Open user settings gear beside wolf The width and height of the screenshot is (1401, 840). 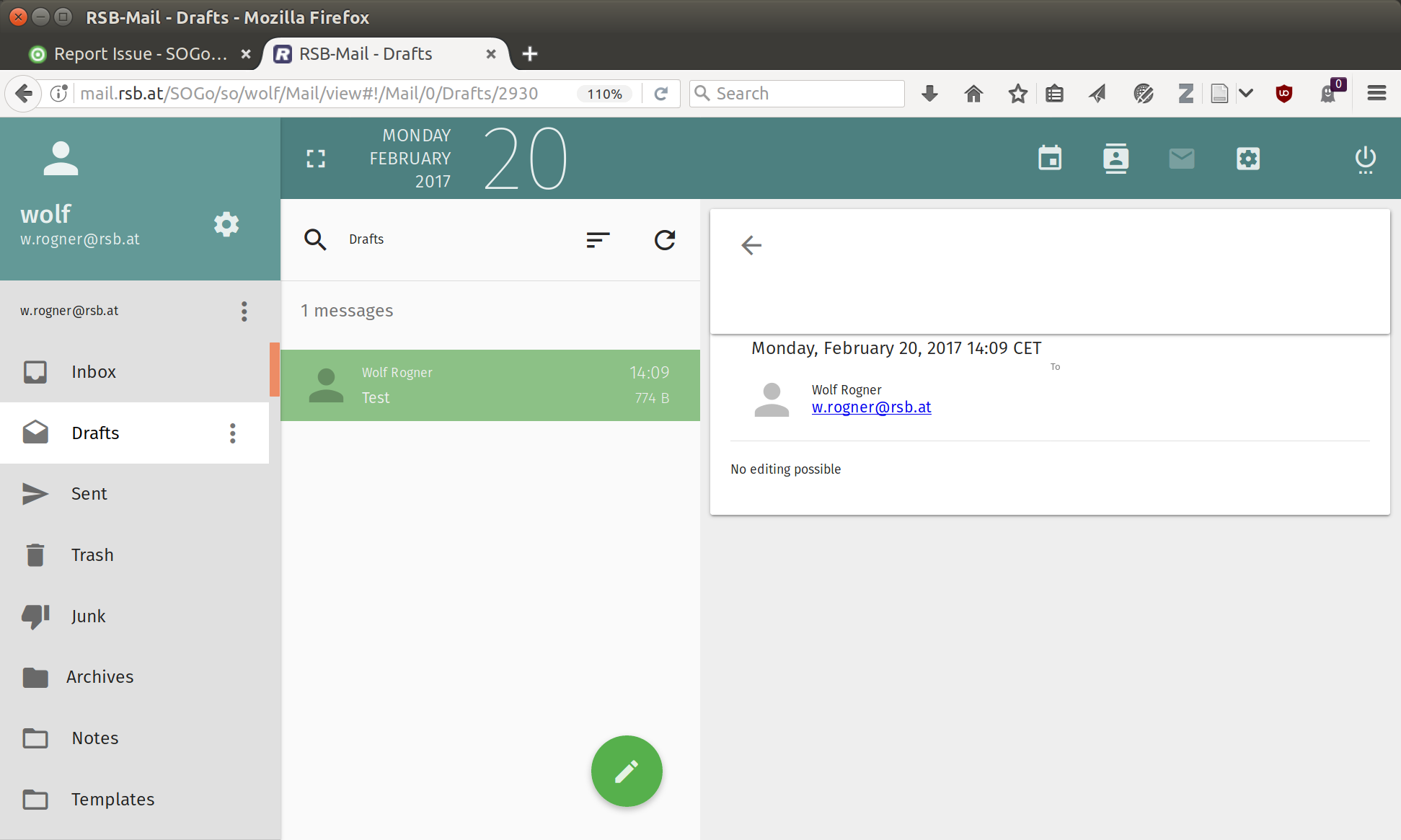point(226,224)
